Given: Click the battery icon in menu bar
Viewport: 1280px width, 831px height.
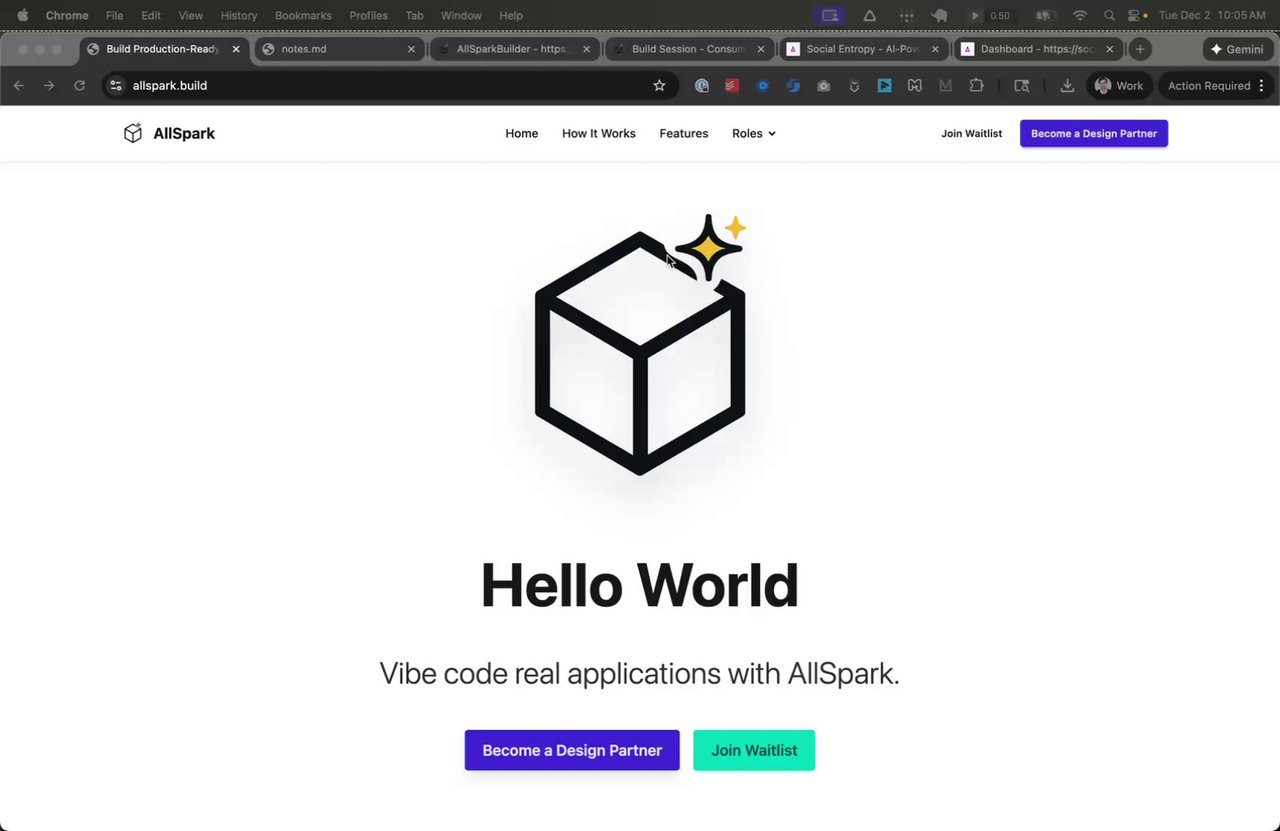Looking at the screenshot, I should (x=1046, y=15).
